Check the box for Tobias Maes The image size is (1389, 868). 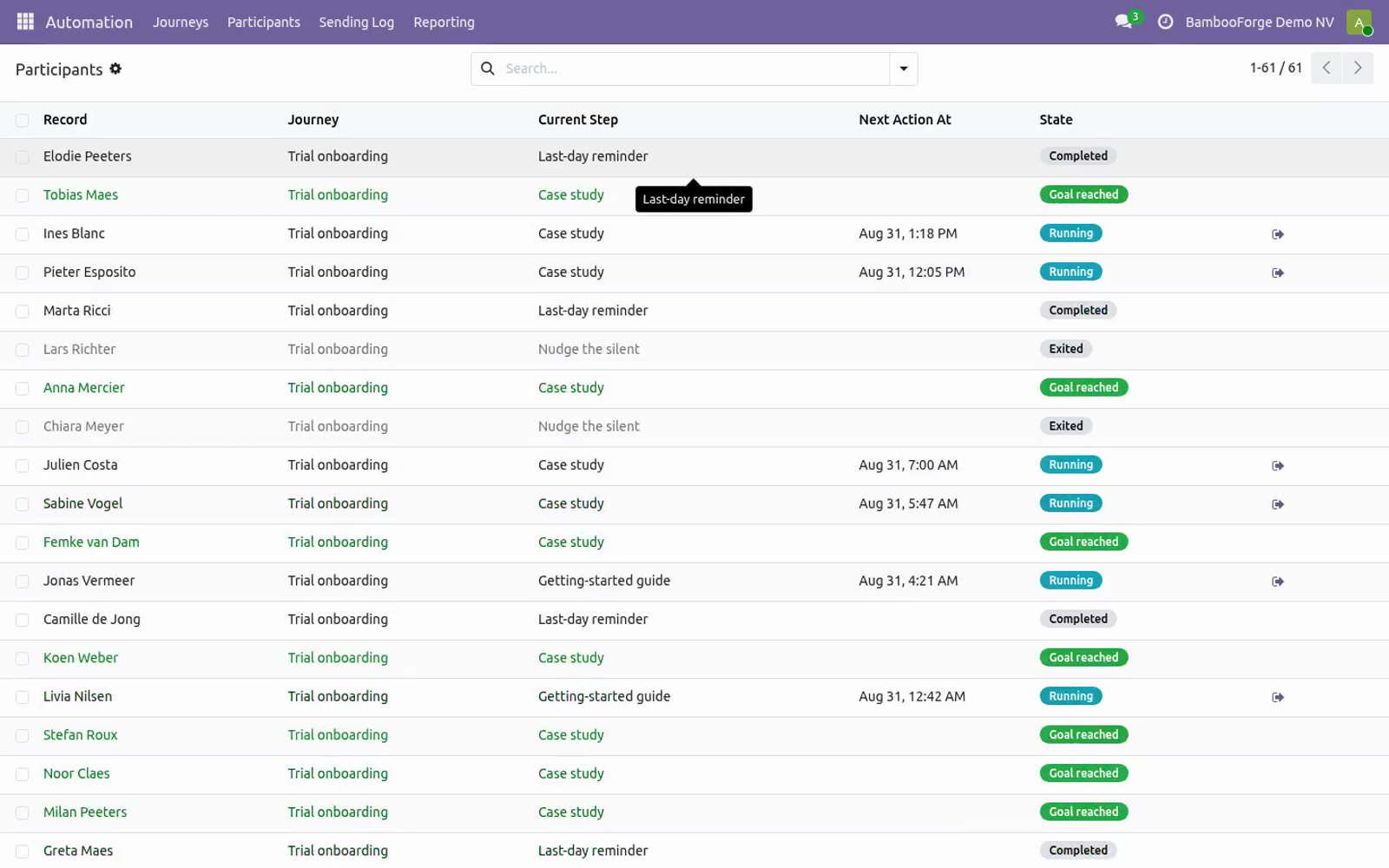[x=23, y=196]
